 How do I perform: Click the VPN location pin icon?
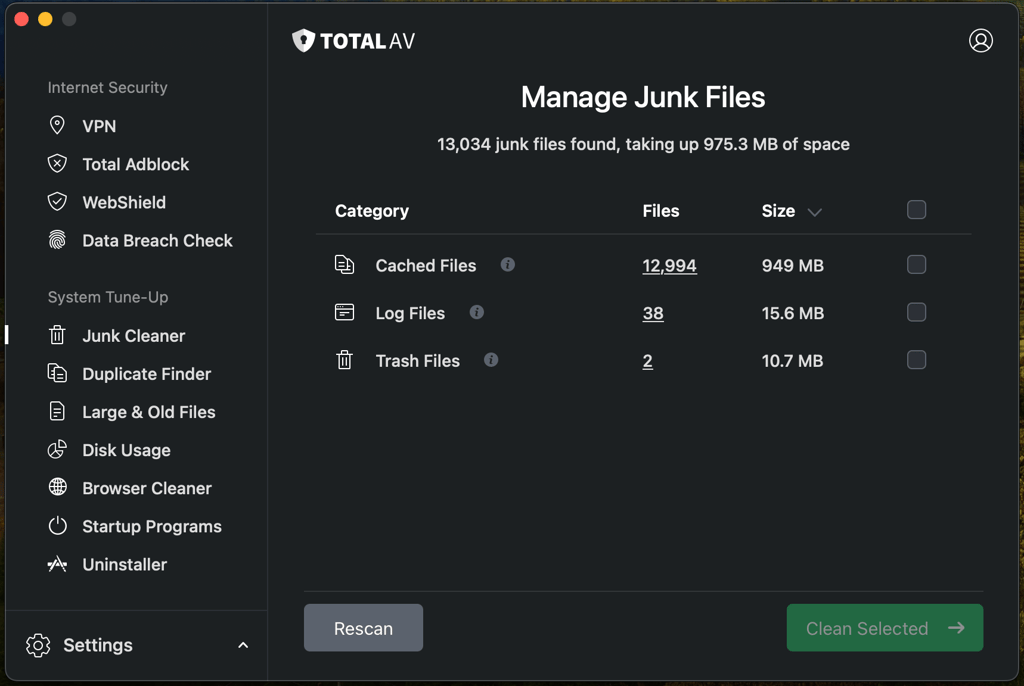tap(57, 125)
